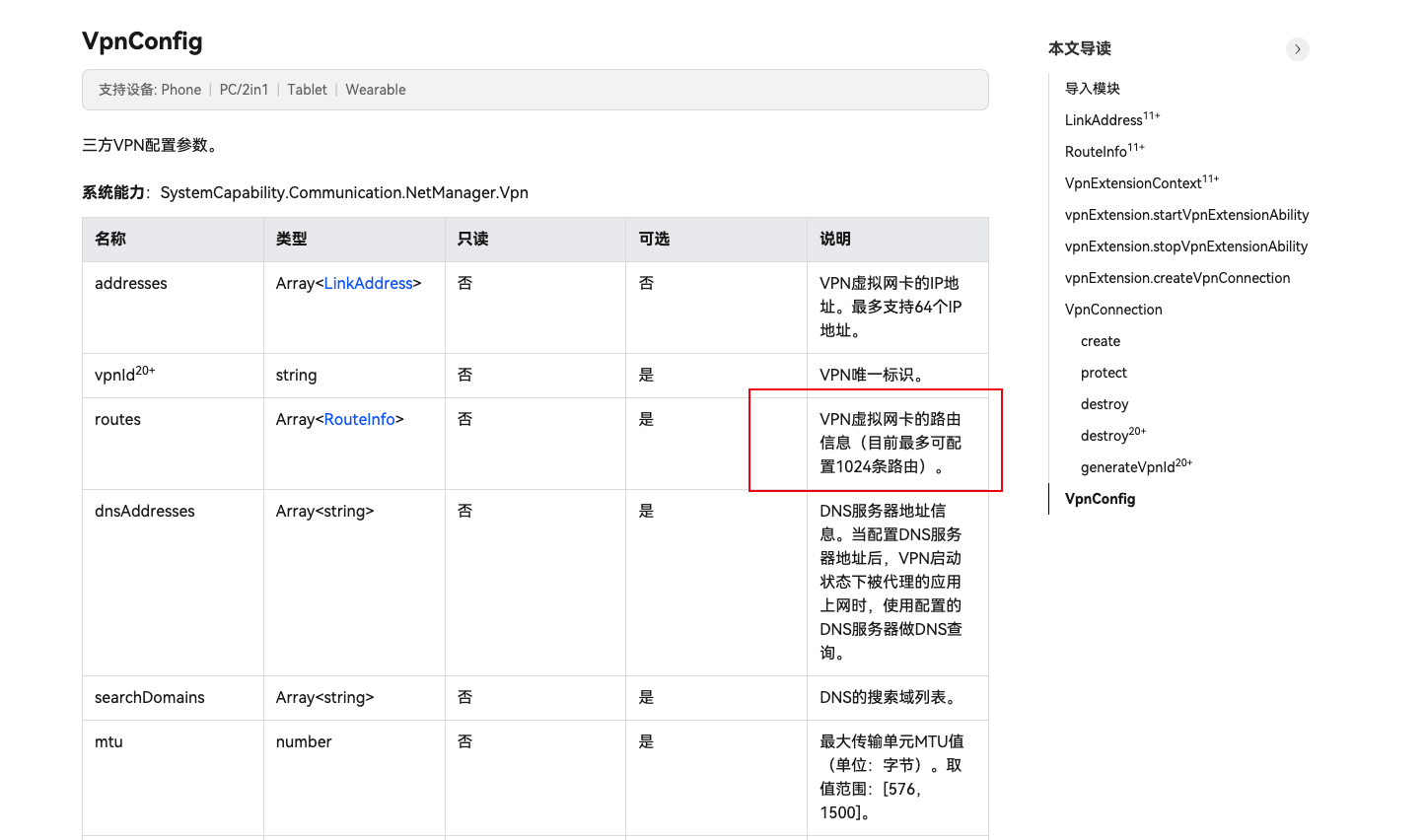Open the RouteInfo type link
Viewport: 1426px width, 840px height.
point(359,419)
